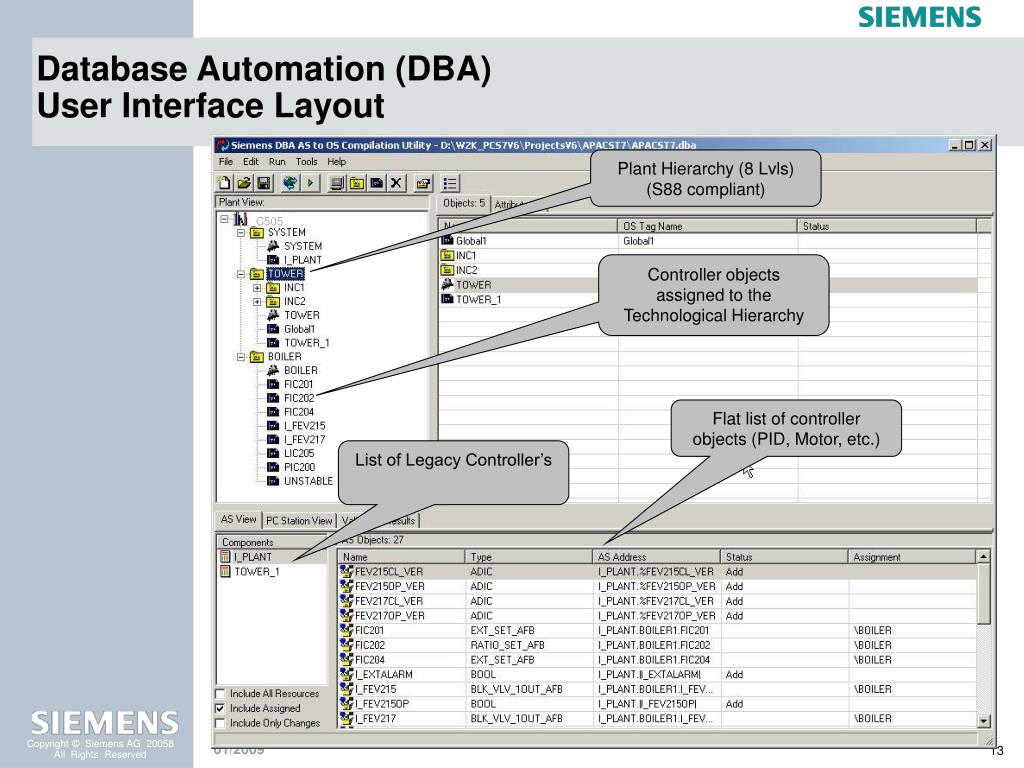This screenshot has height=768, width=1024.
Task: Click the New file toolbar icon
Action: tap(224, 183)
